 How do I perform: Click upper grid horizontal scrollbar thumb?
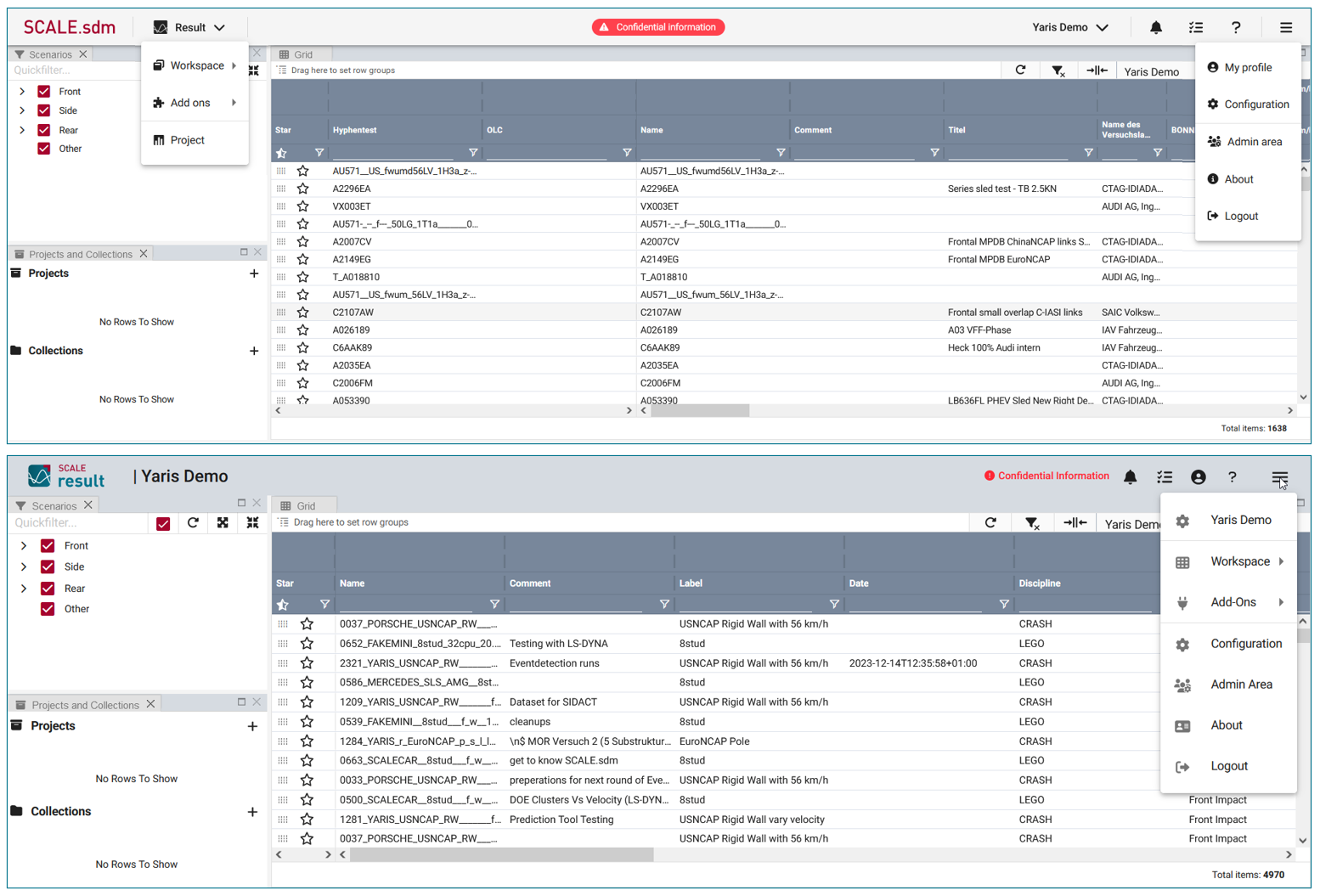click(701, 411)
